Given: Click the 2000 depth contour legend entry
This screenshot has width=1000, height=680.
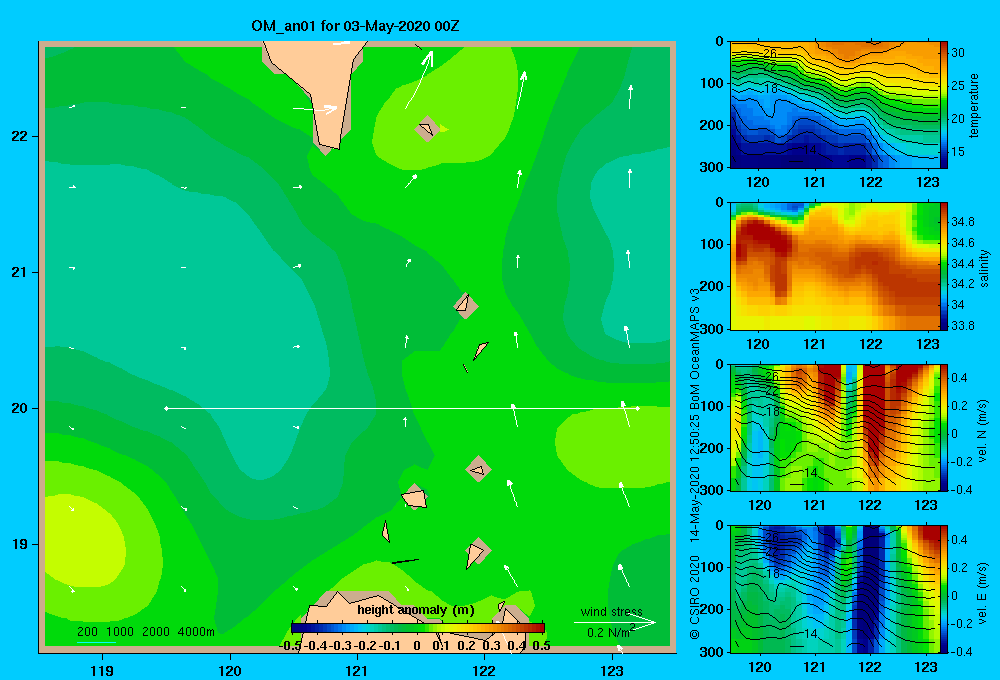Looking at the screenshot, I should [x=156, y=632].
